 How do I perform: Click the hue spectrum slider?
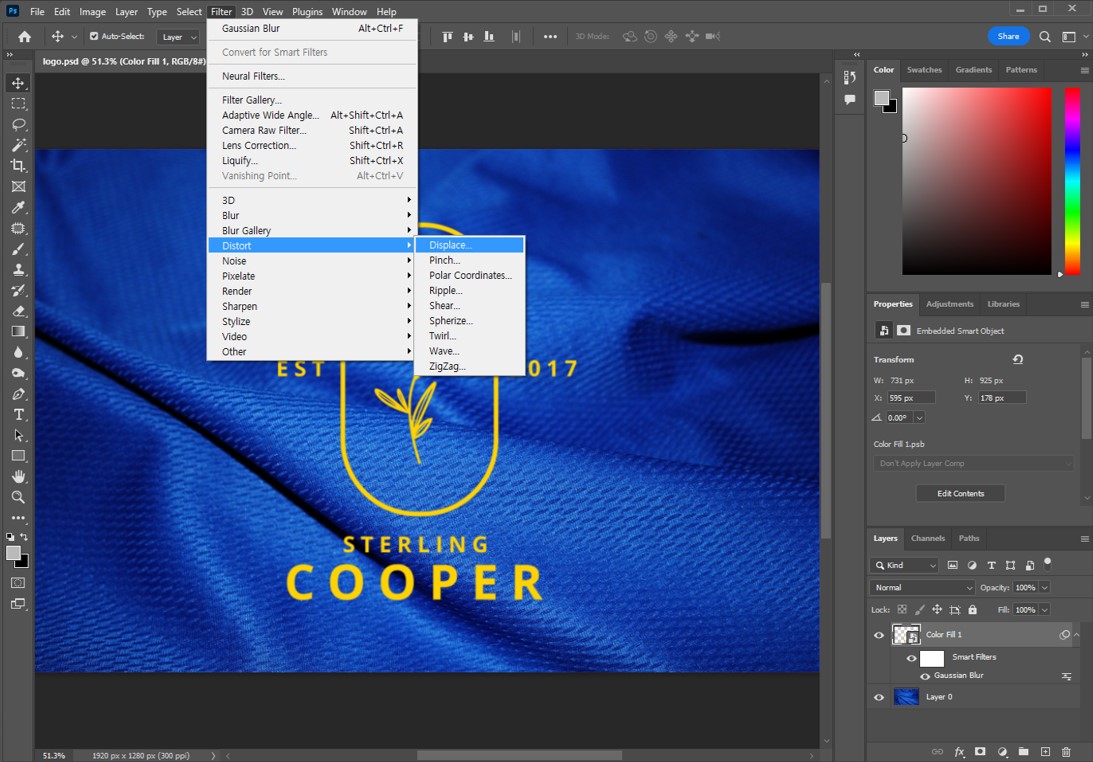(1072, 181)
